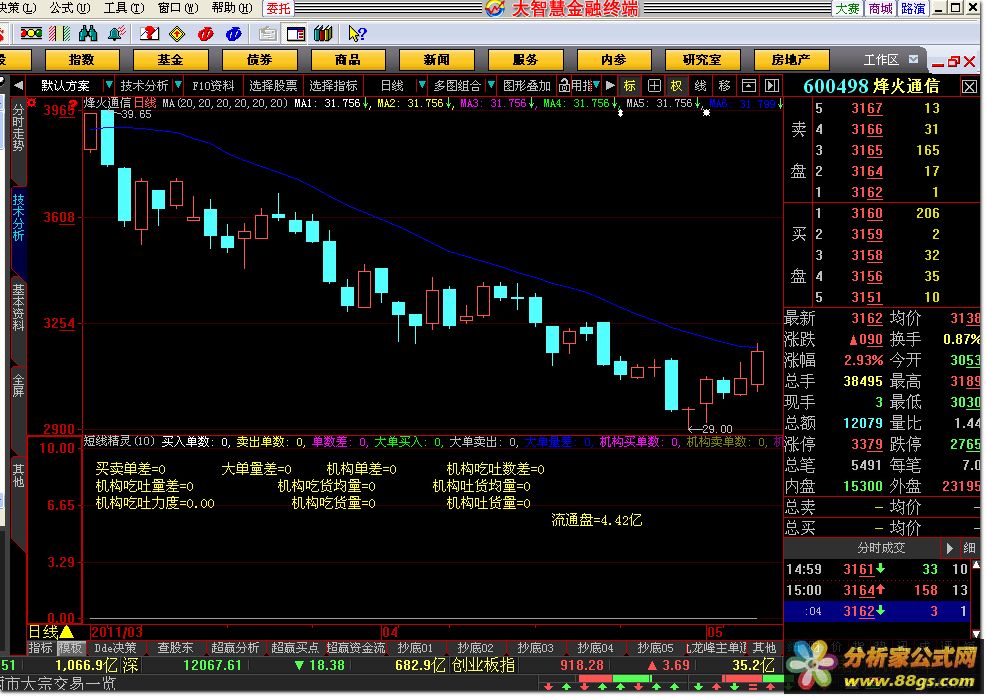The image size is (986, 696).
Task: Select the 新闻 yellow tab
Action: [x=436, y=60]
